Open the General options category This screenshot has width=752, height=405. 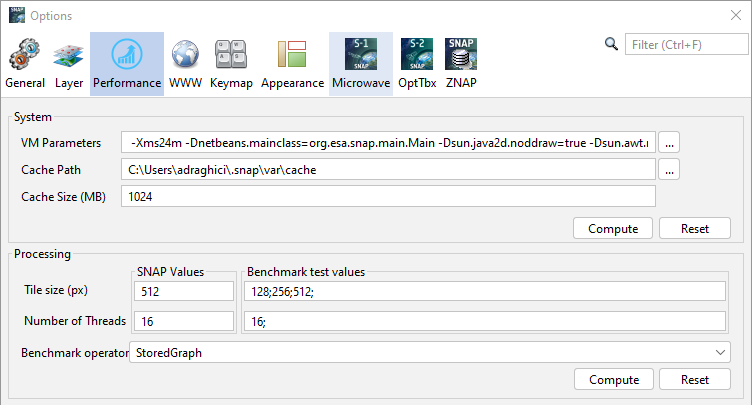(x=25, y=64)
